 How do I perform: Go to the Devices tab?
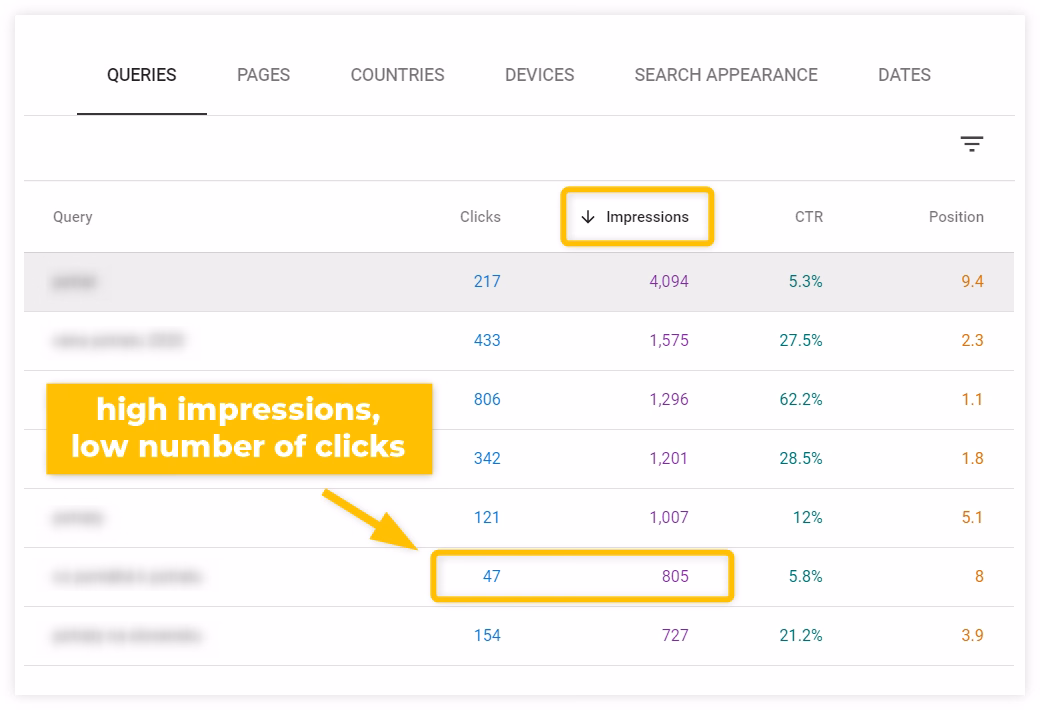(539, 75)
